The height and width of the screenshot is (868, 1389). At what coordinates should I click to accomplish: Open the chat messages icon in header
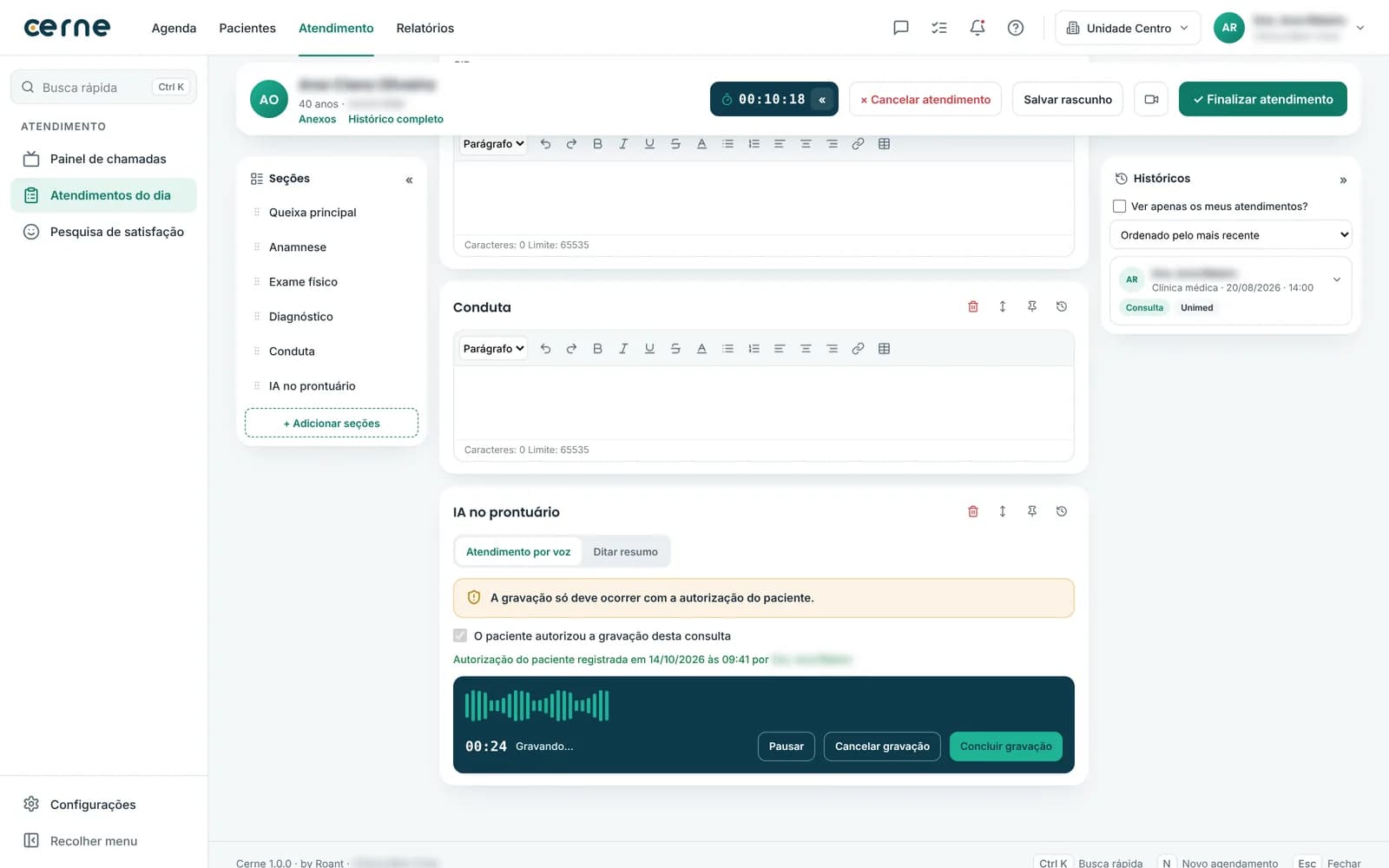(901, 28)
